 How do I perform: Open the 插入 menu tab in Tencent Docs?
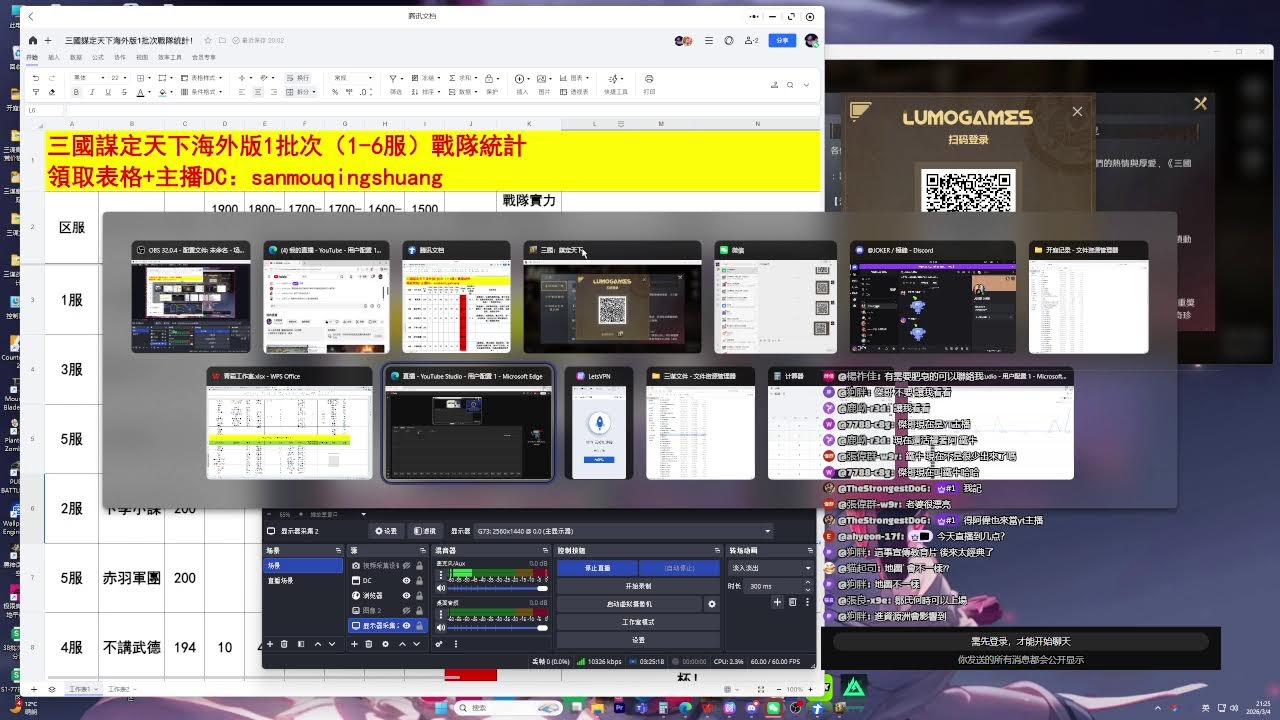[x=54, y=58]
